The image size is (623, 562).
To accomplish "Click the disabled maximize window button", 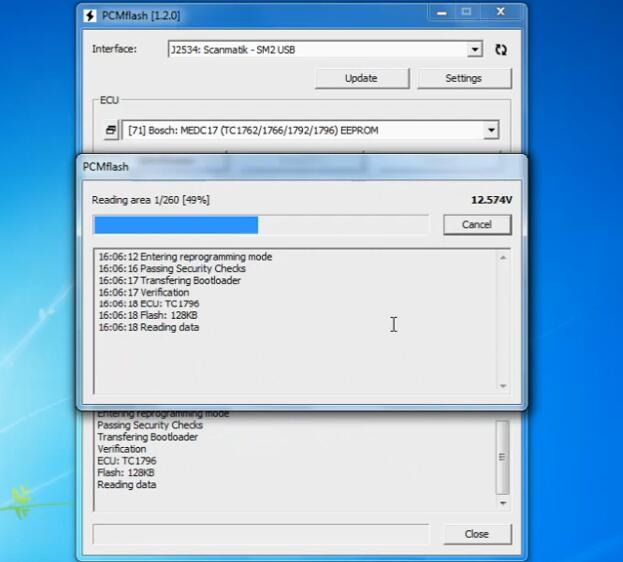I will tap(467, 12).
